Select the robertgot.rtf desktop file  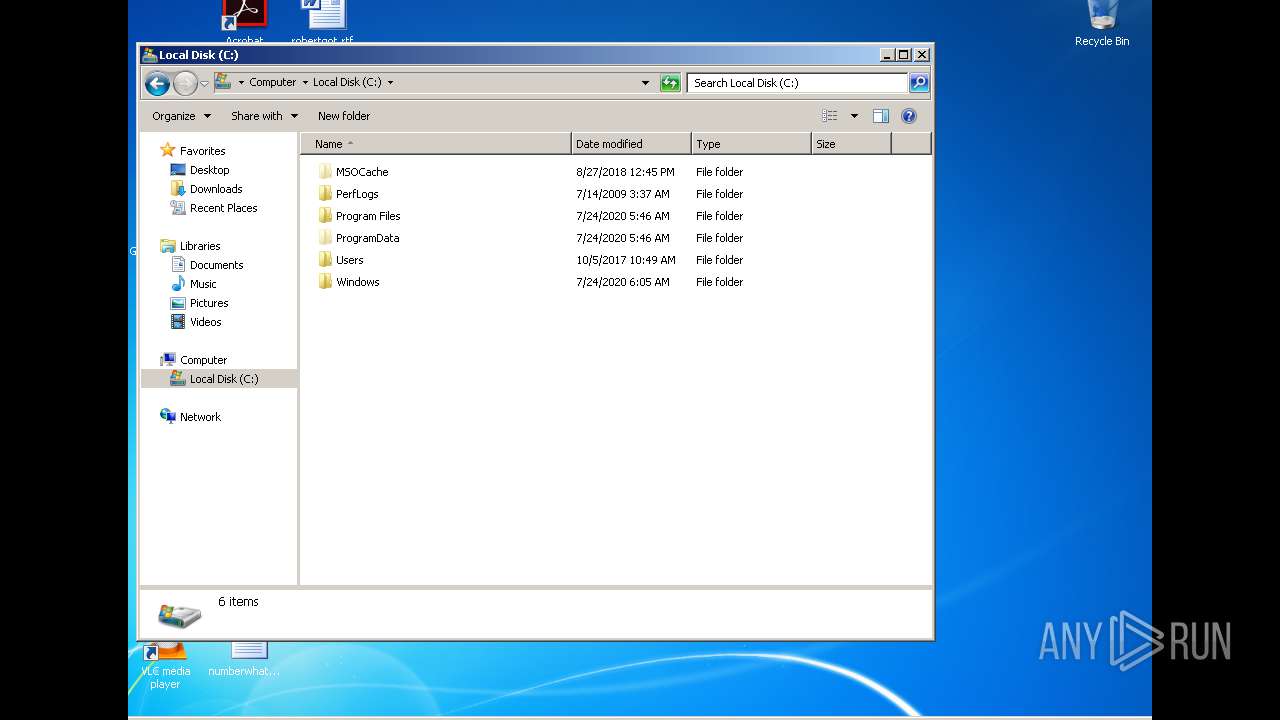tap(322, 22)
